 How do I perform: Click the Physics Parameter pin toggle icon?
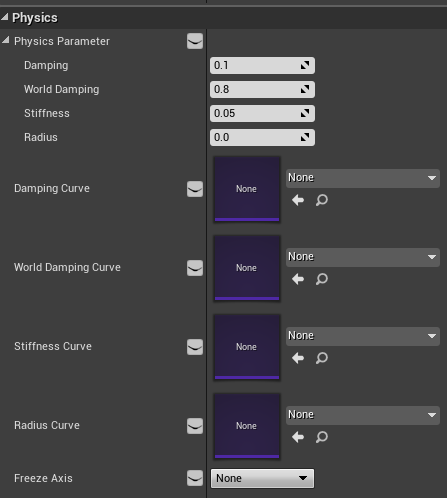coord(195,41)
